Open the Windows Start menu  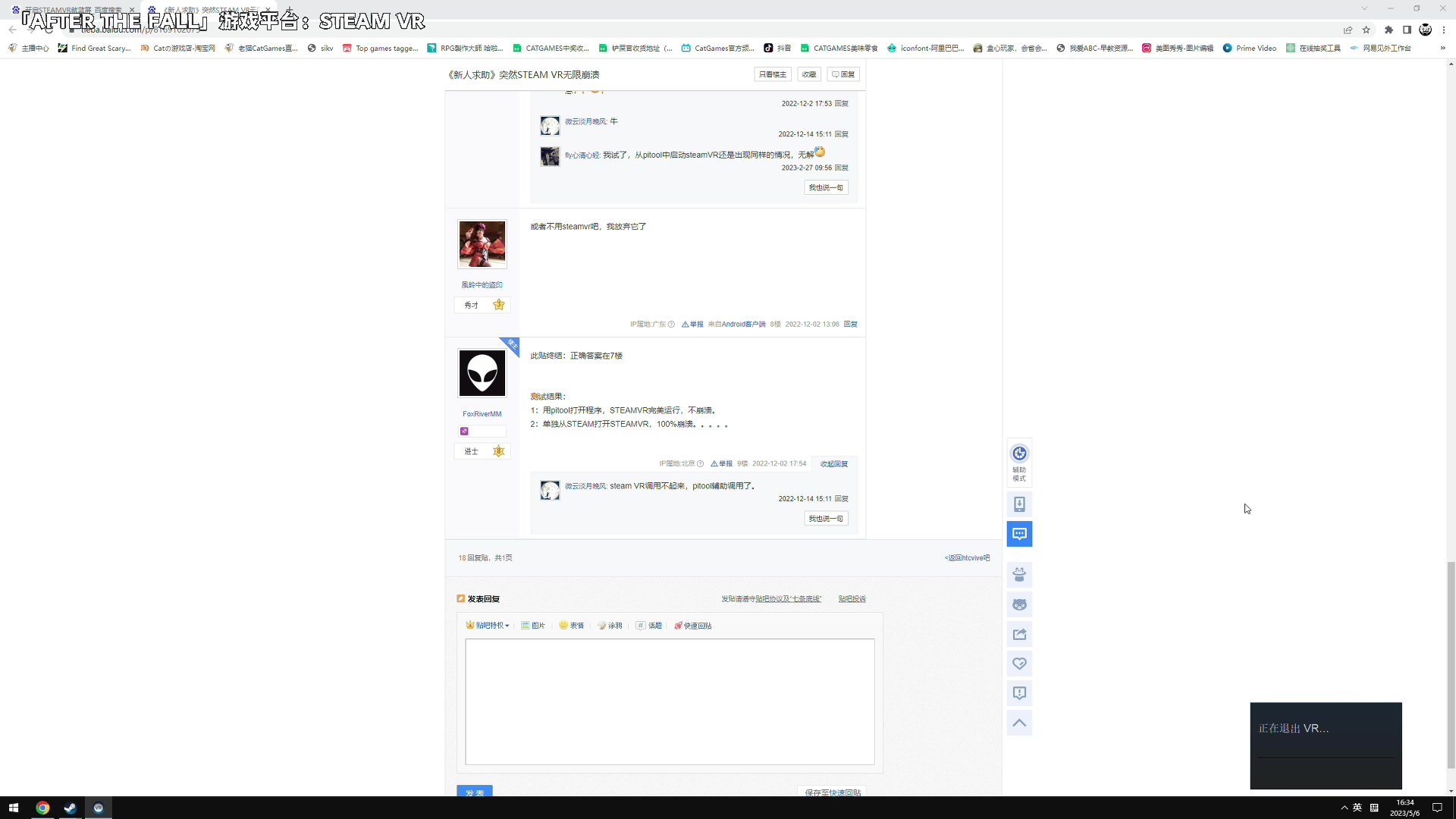point(13,808)
